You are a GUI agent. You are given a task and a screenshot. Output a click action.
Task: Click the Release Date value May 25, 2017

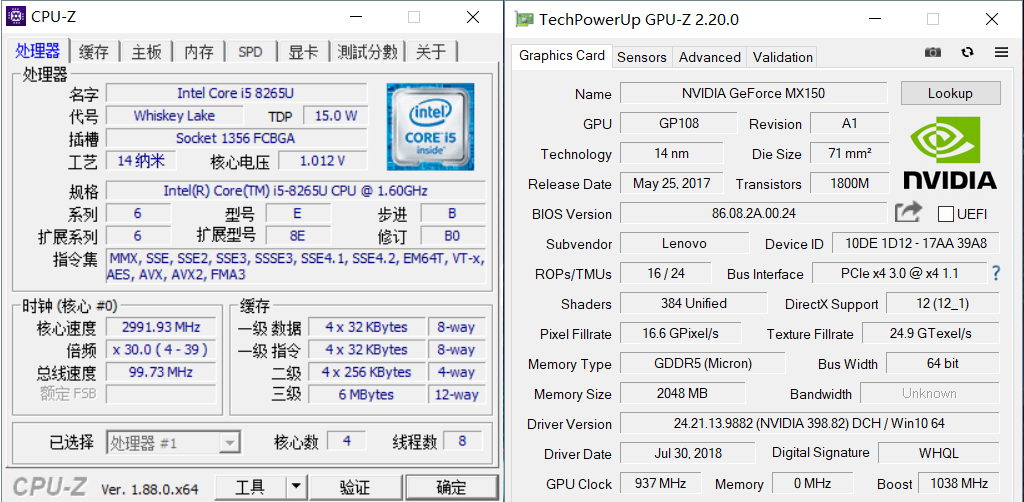coord(671,183)
